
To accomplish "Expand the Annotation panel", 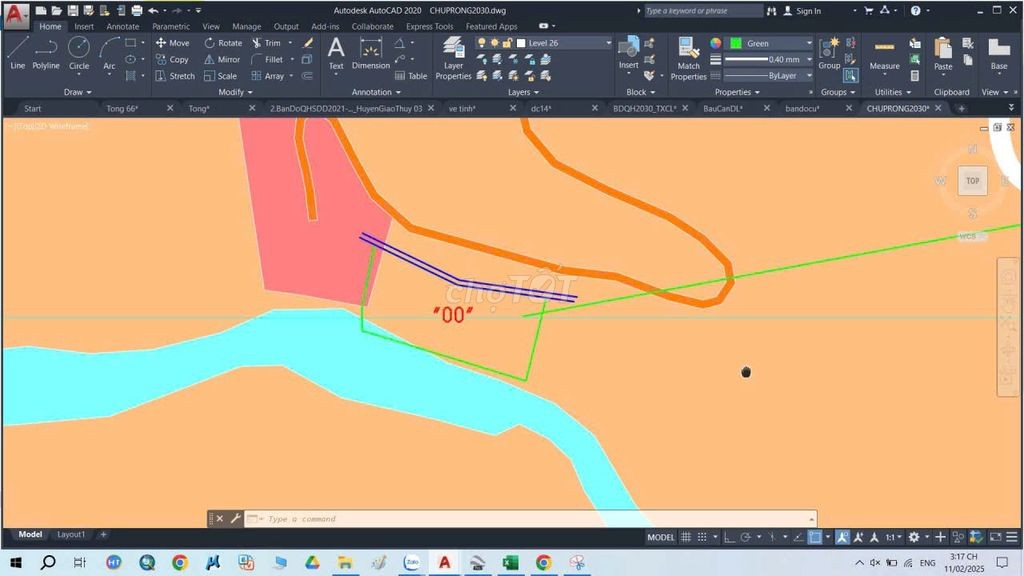I will pos(376,92).
